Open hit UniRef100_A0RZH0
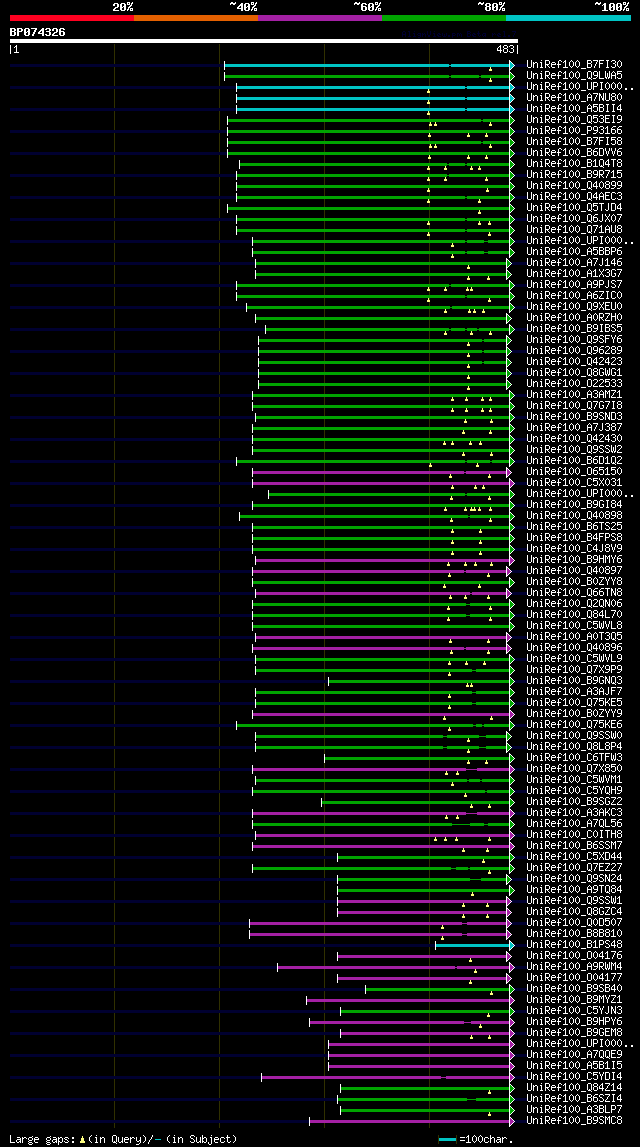Viewport: 640px width, 1147px height. click(x=574, y=317)
